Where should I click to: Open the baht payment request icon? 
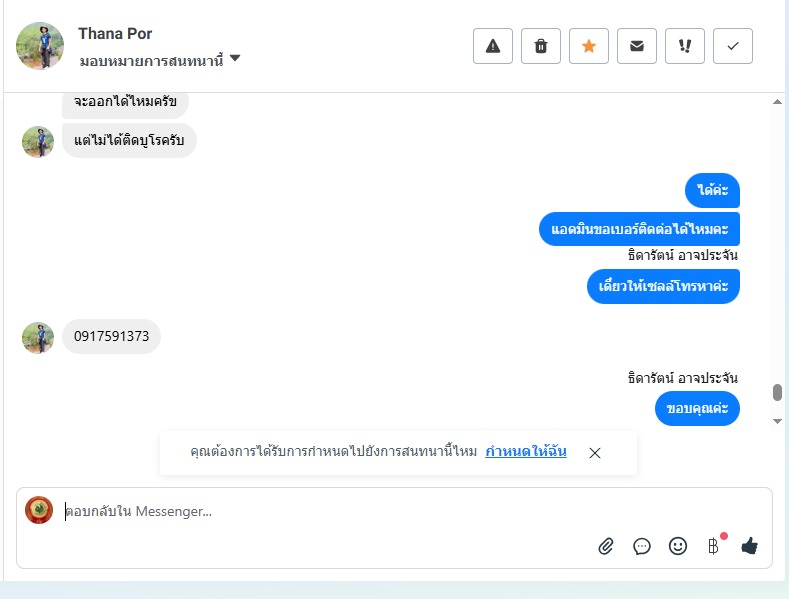point(713,546)
